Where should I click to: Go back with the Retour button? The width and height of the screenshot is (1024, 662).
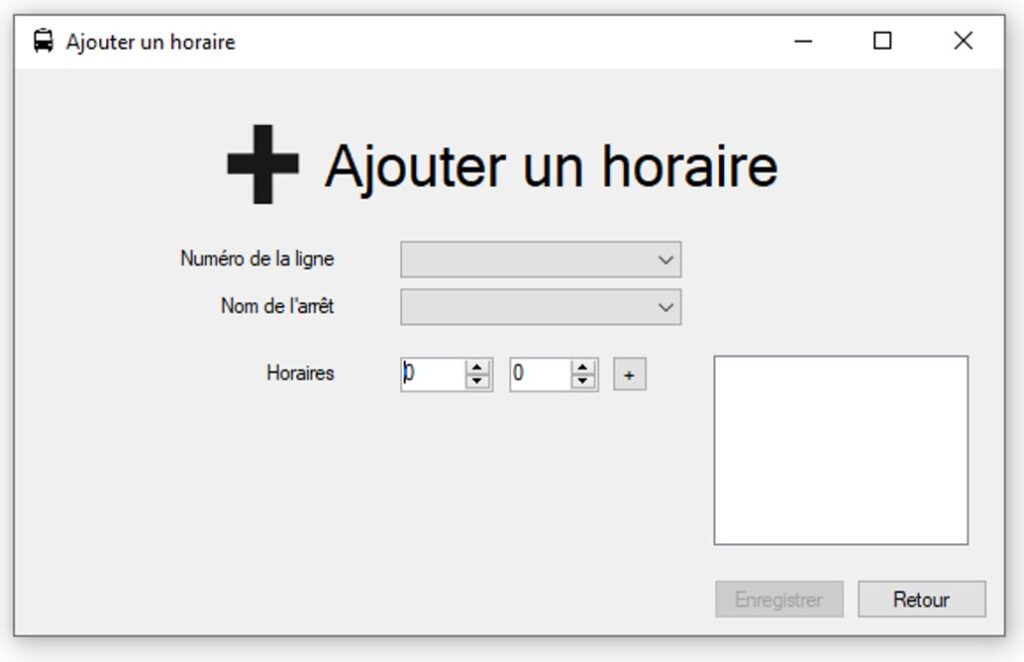tap(921, 599)
